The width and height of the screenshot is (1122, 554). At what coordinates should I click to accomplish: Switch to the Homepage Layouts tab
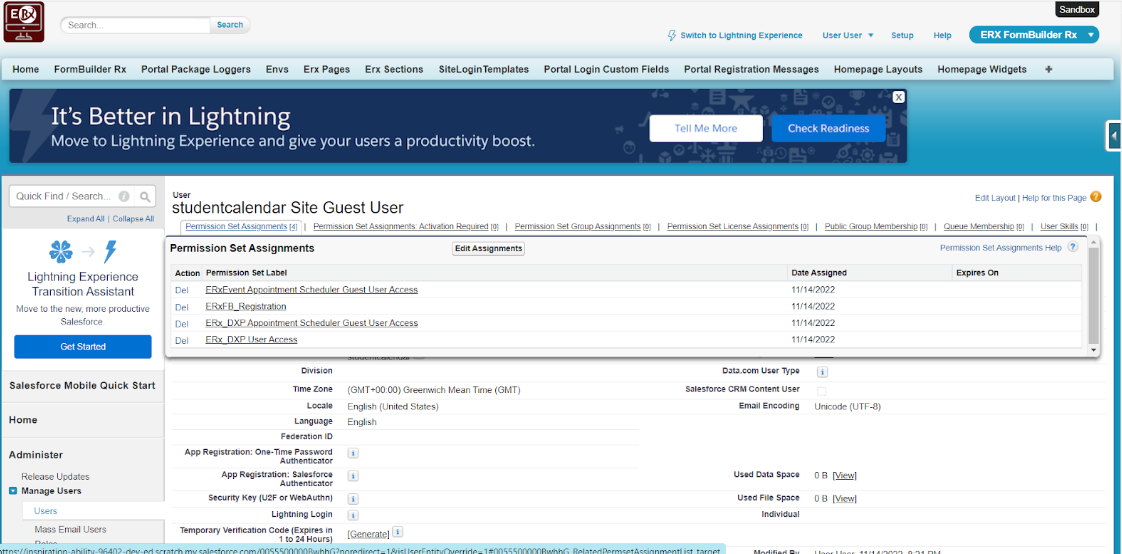coord(878,69)
